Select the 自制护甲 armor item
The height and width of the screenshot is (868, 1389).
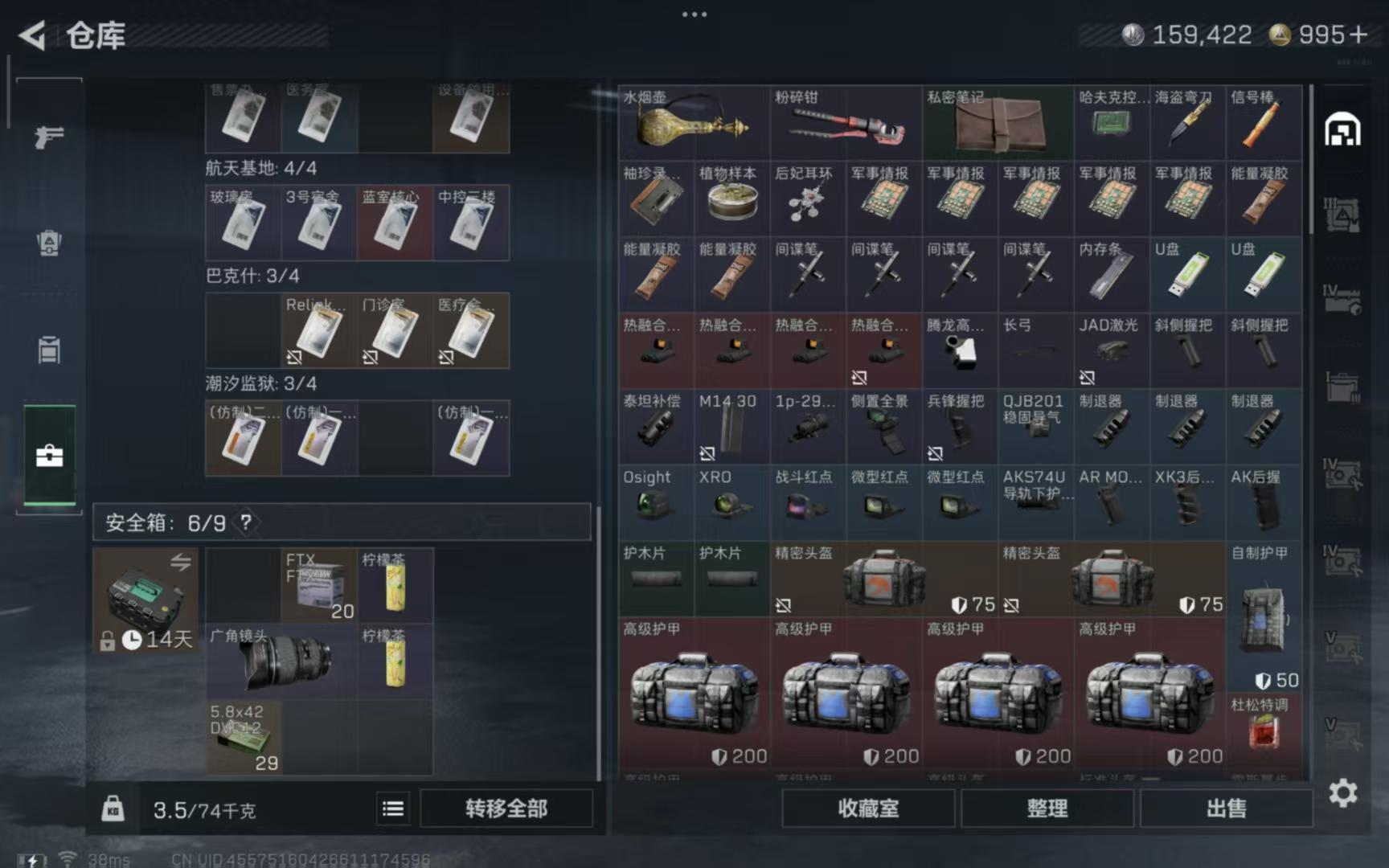point(1264,616)
